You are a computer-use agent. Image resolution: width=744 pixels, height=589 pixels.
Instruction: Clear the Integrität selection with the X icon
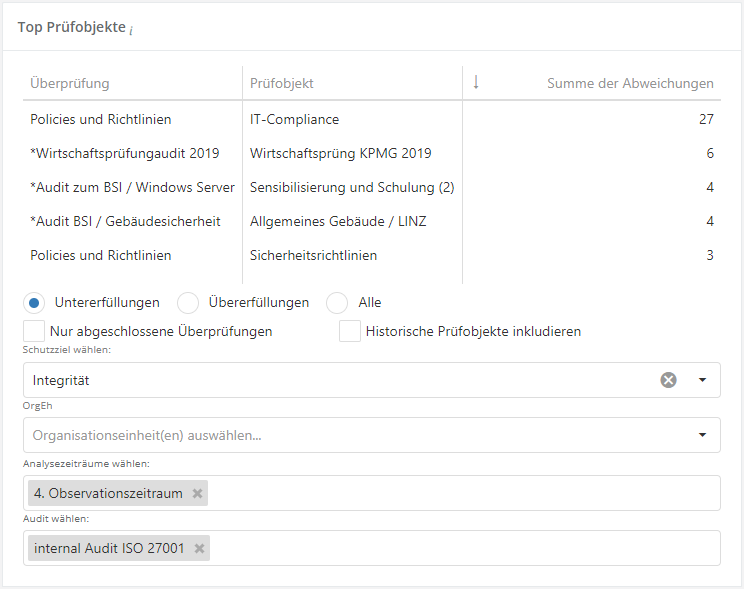pyautogui.click(x=668, y=380)
